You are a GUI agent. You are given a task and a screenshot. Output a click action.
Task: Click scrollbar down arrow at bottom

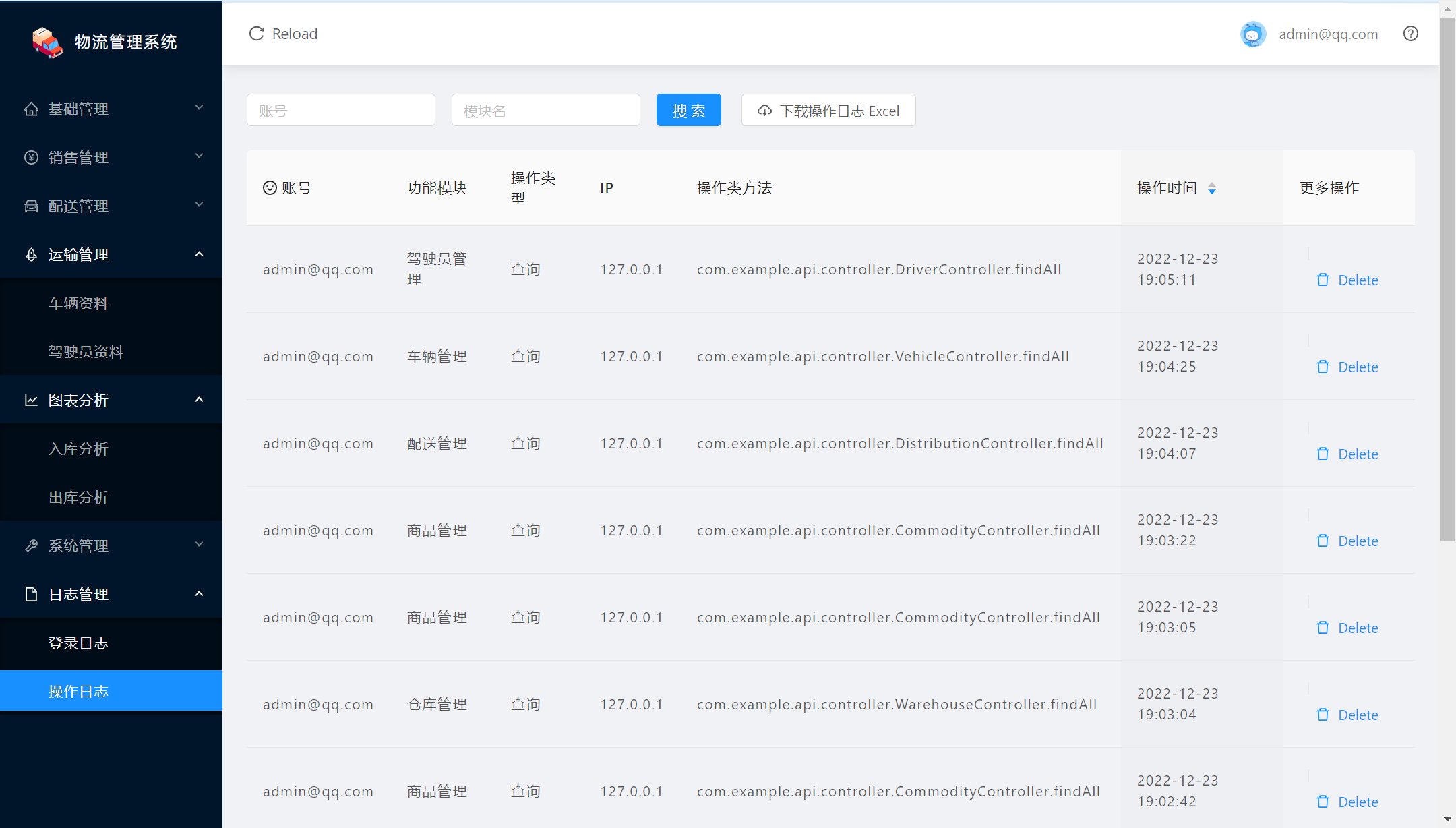pyautogui.click(x=1447, y=819)
